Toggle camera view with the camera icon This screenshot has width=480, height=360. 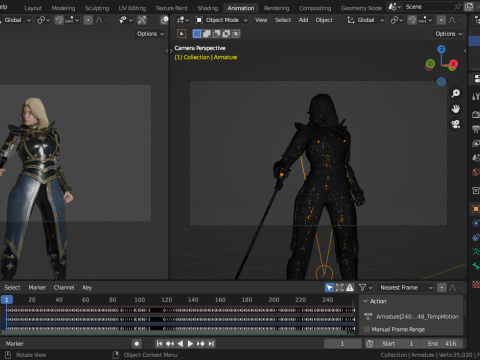tap(456, 124)
